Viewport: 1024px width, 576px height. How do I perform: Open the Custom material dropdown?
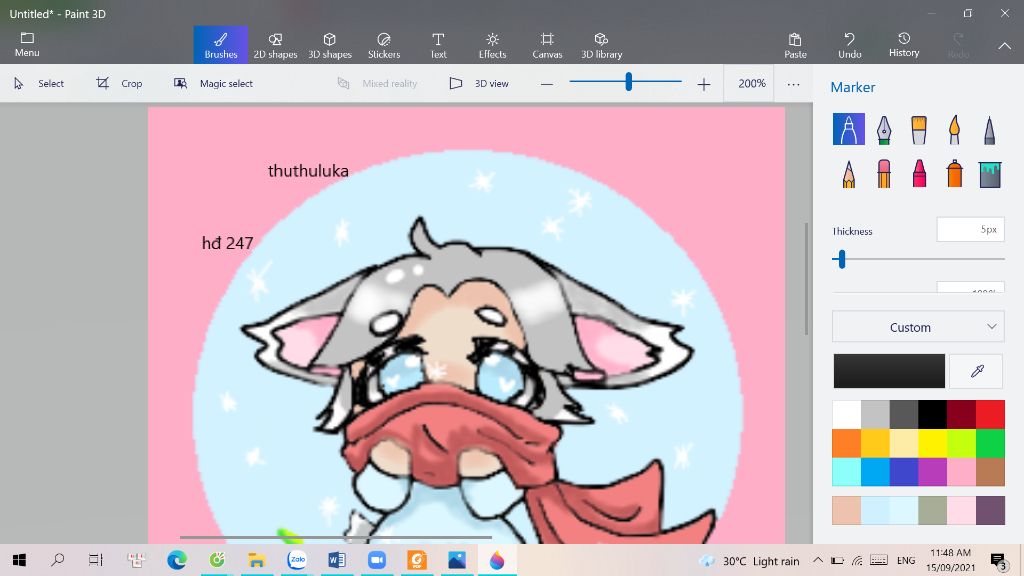(x=918, y=327)
